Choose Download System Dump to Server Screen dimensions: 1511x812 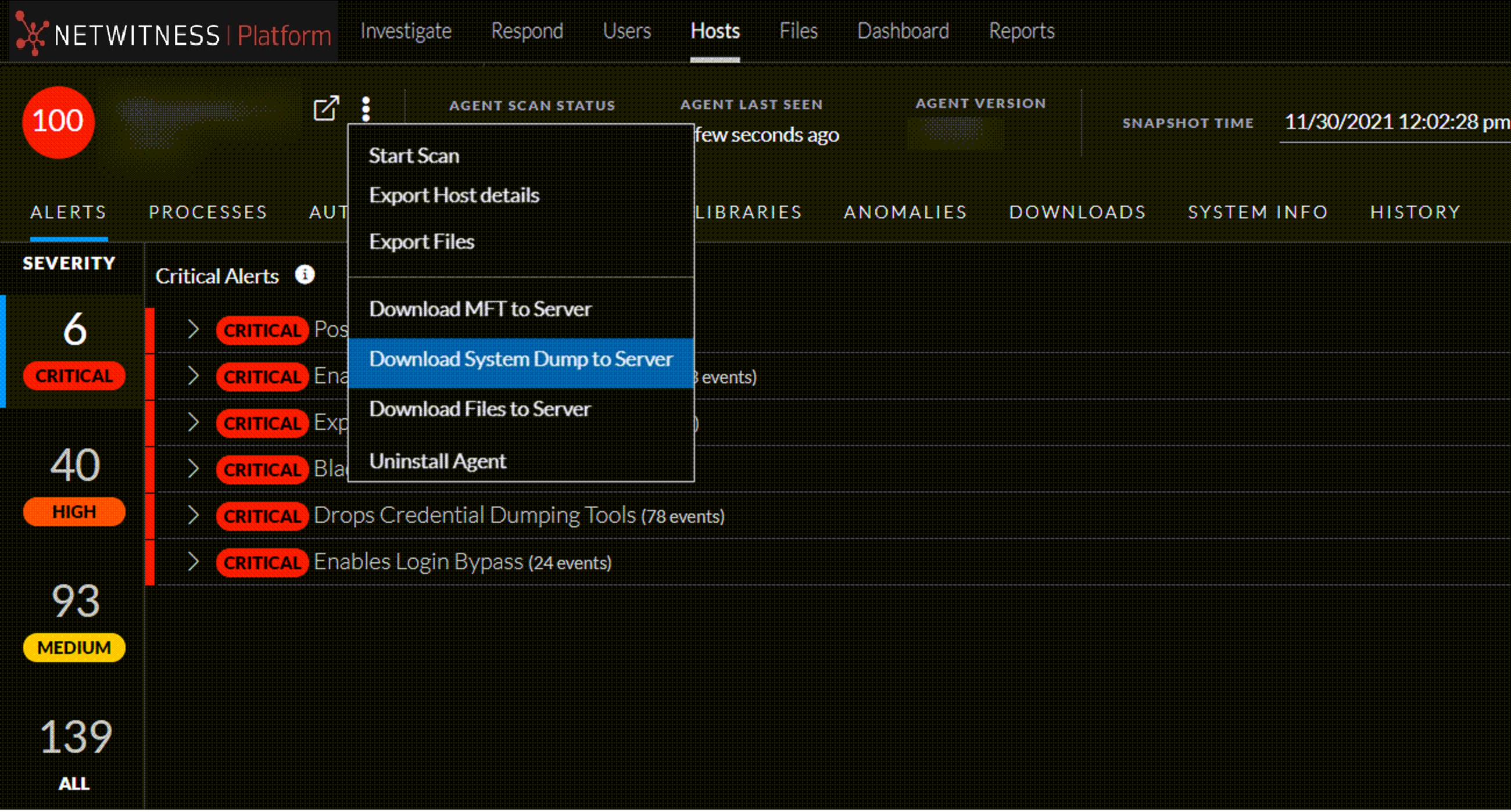click(x=520, y=359)
